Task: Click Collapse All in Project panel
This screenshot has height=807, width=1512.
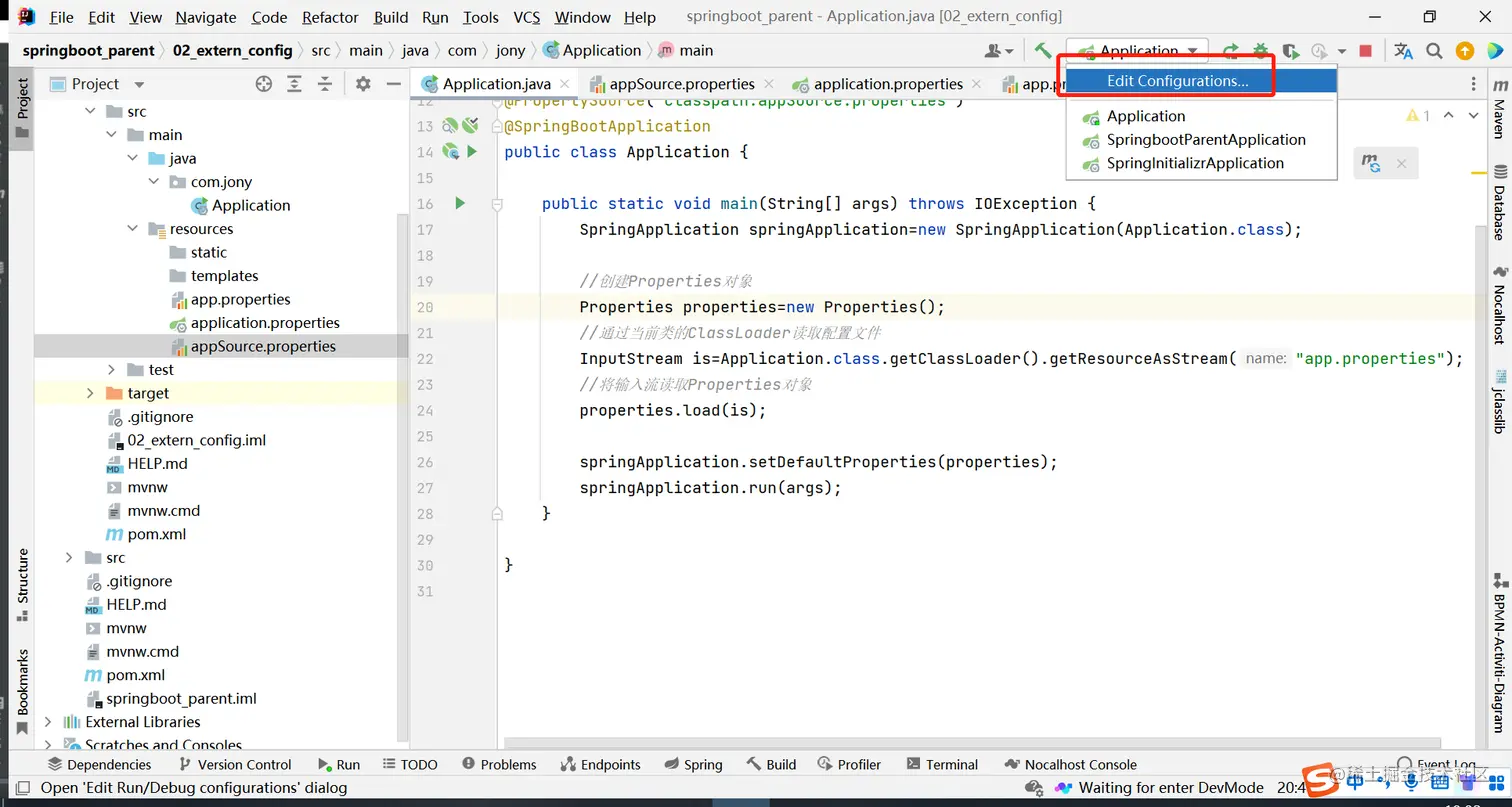Action: coord(324,84)
